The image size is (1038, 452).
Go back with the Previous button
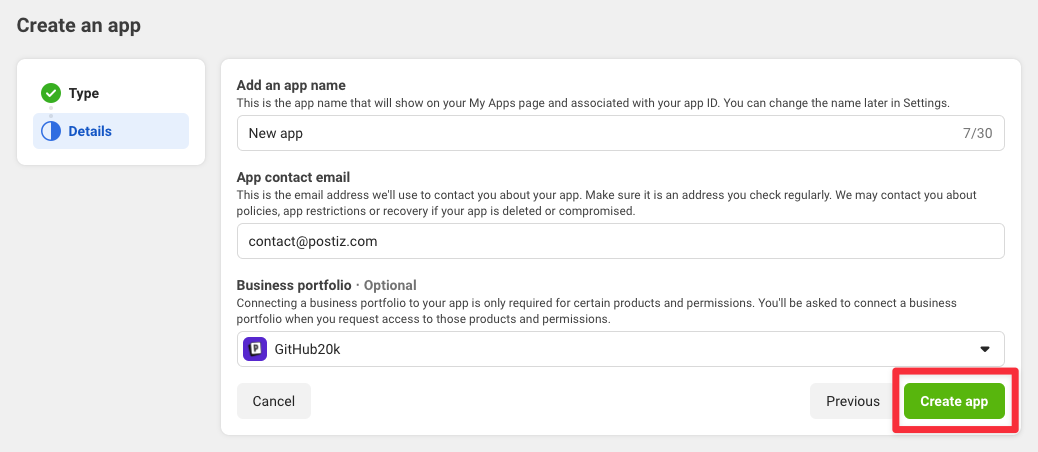853,401
